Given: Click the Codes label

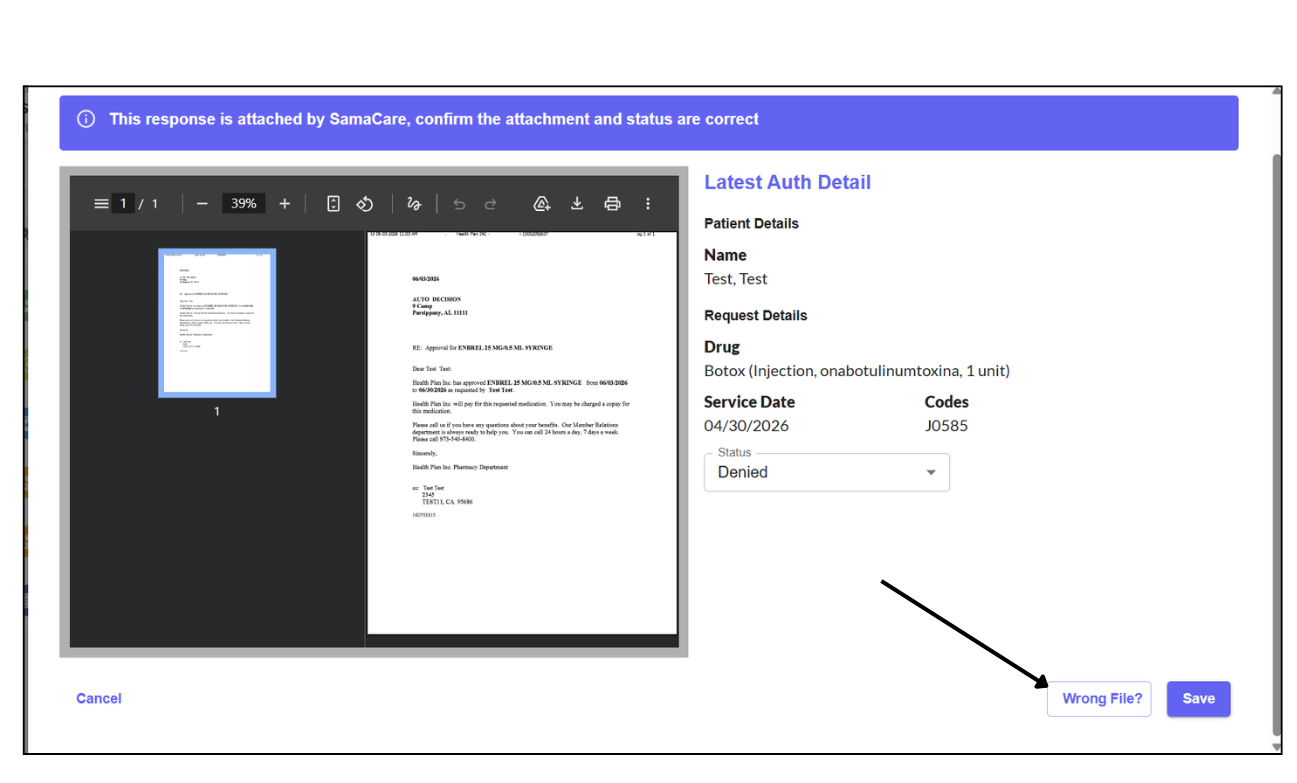Looking at the screenshot, I should pos(947,402).
